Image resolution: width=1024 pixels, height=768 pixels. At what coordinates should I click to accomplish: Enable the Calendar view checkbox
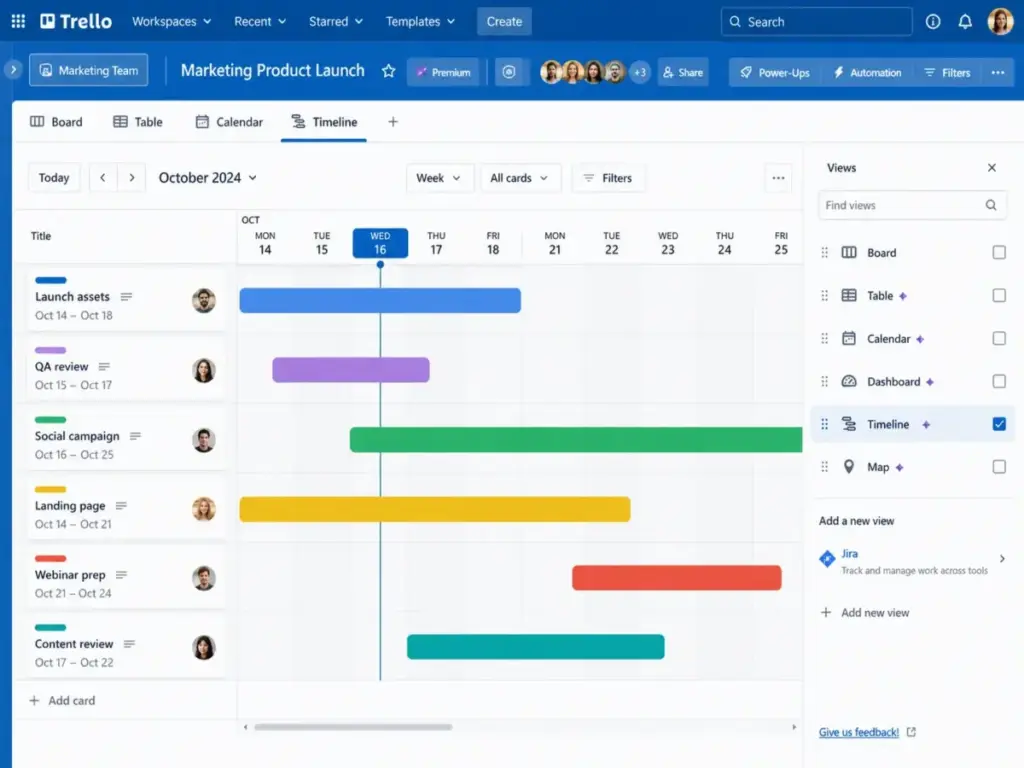coord(999,338)
